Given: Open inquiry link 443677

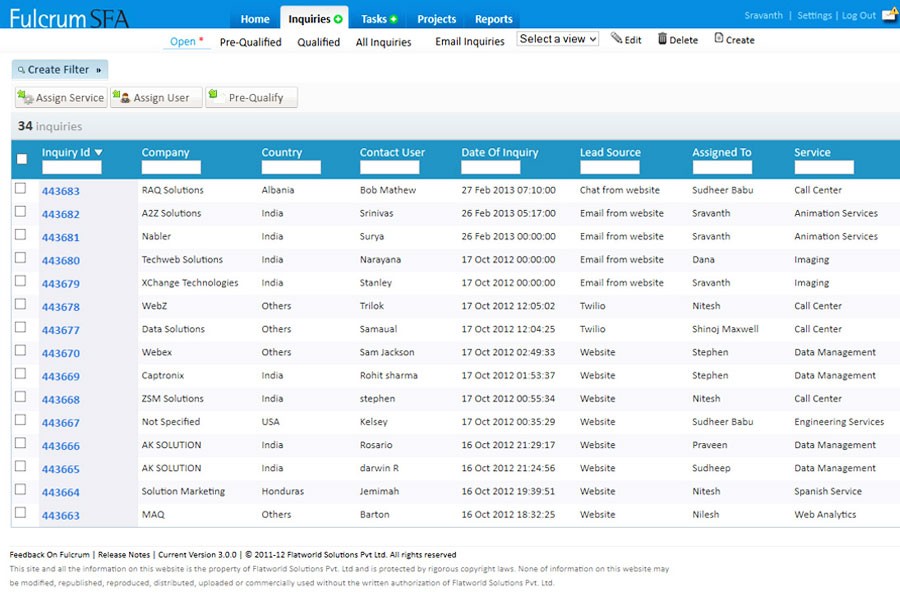Looking at the screenshot, I should [x=60, y=330].
